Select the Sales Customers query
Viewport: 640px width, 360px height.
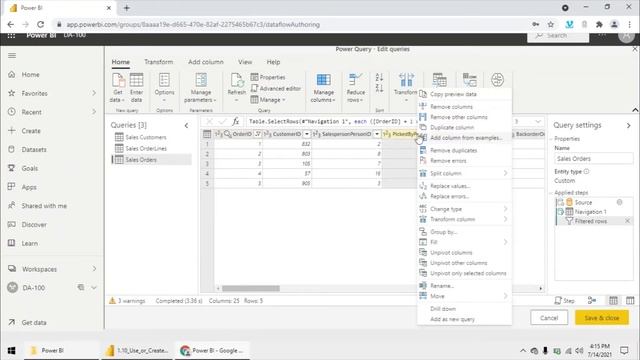click(146, 137)
